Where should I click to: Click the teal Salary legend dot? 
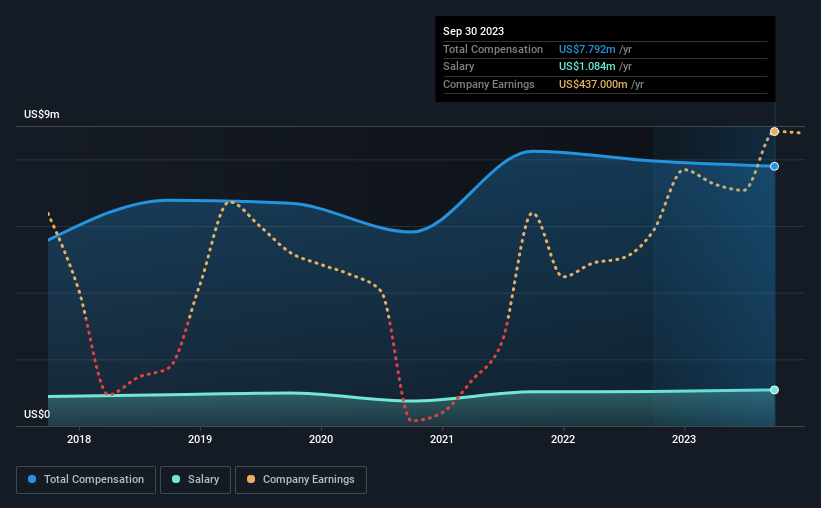(x=176, y=479)
